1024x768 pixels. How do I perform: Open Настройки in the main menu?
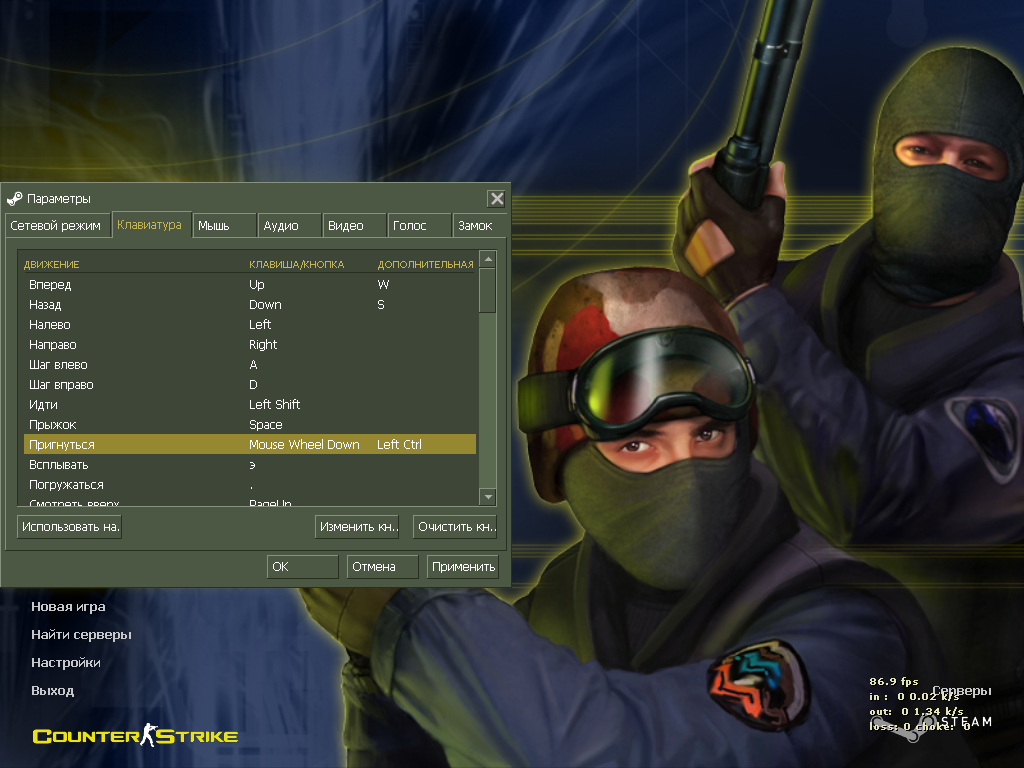point(65,663)
